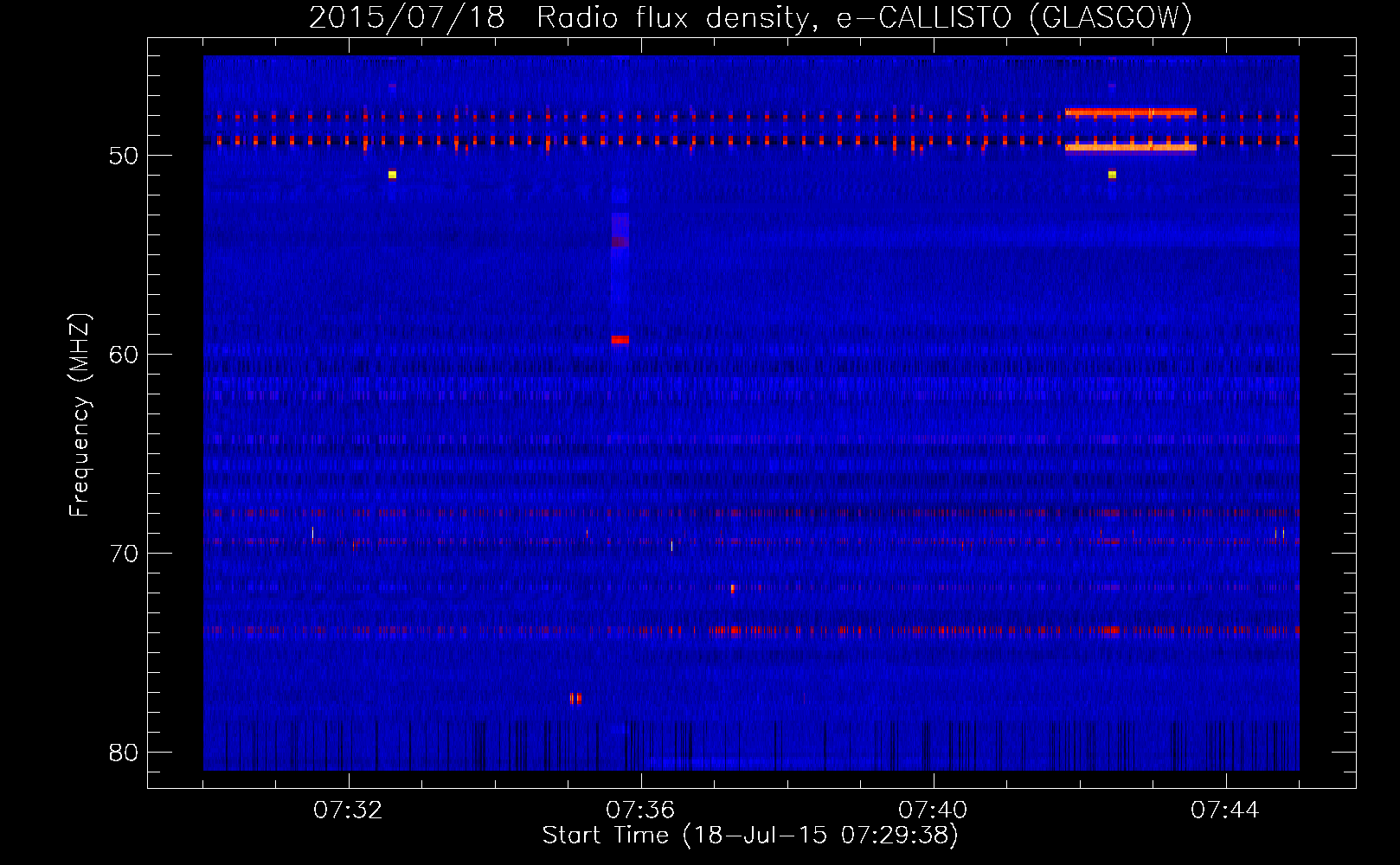The image size is (1400, 865).
Task: Click the 07:44 time tick label
Action: pyautogui.click(x=1225, y=810)
